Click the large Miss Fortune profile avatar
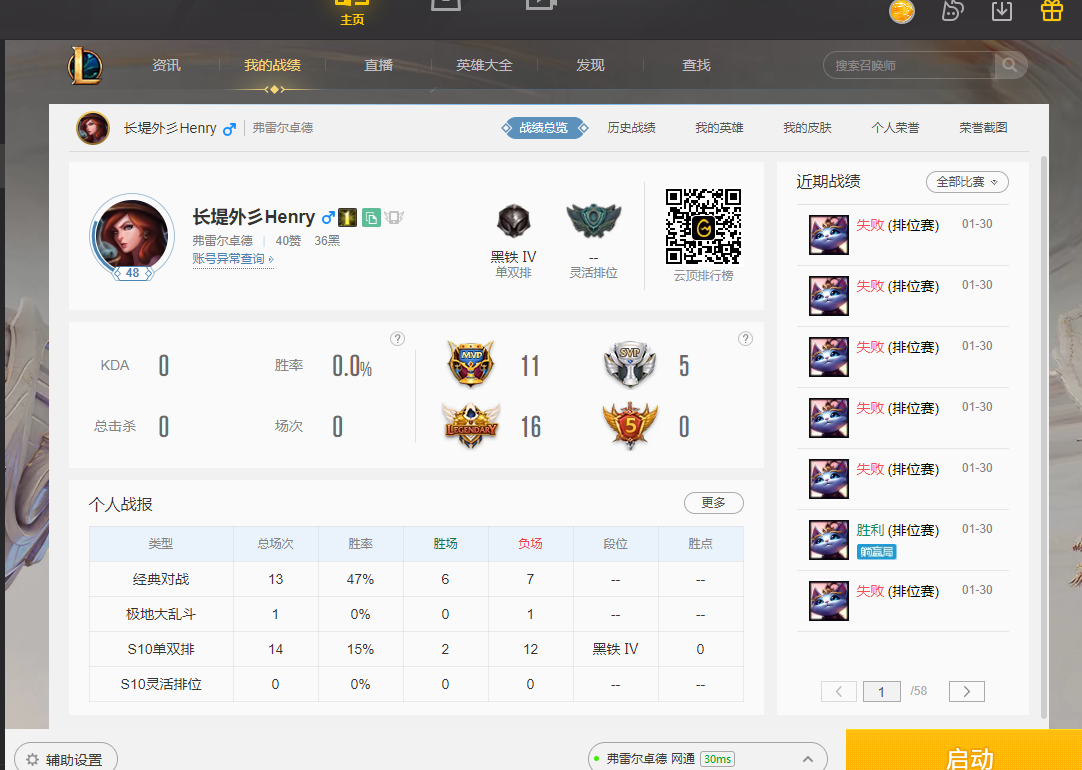The image size is (1082, 770). coord(132,235)
